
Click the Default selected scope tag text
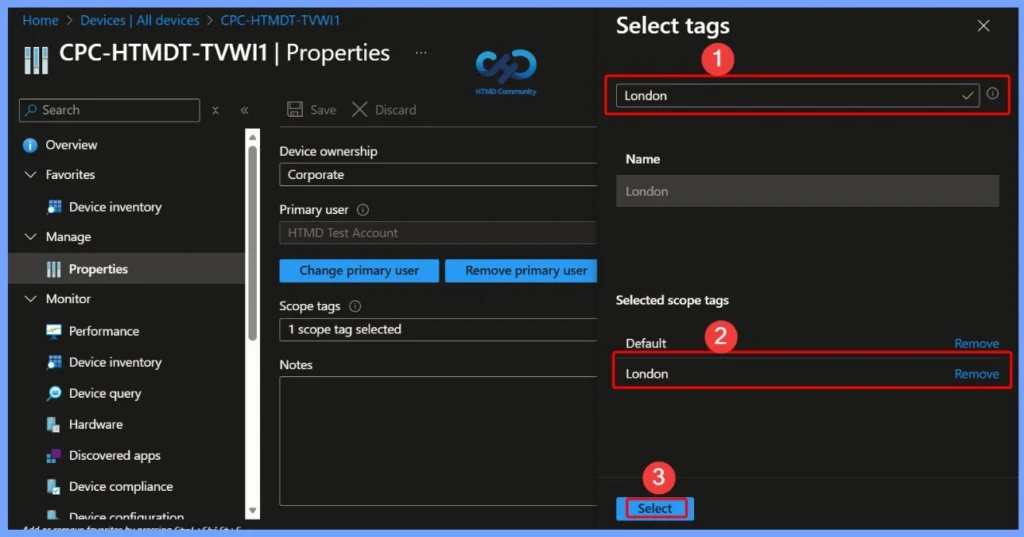[646, 343]
